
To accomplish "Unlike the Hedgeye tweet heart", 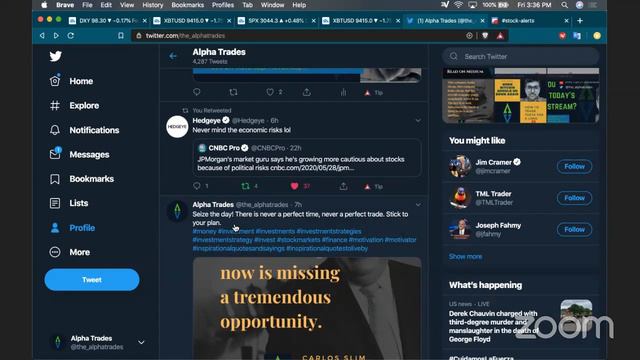I will tap(294, 186).
